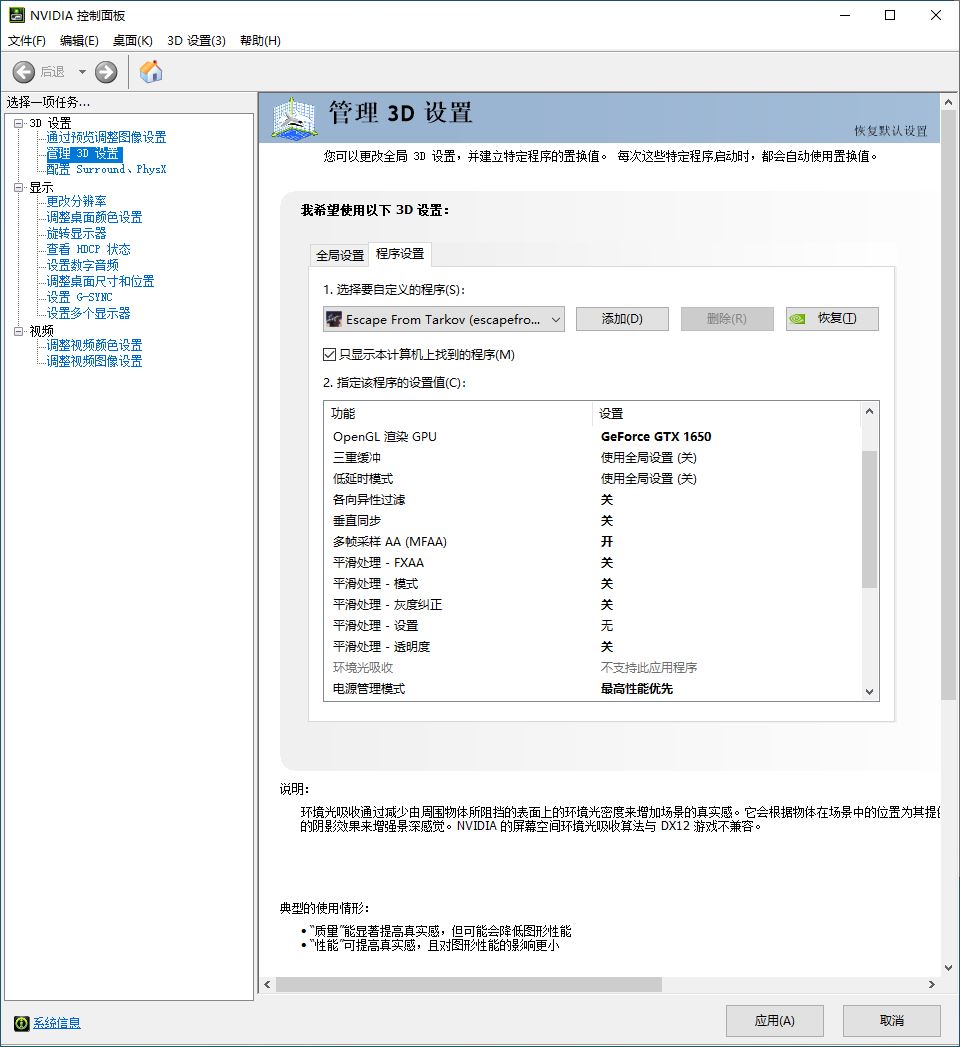Open the 编辑(E) menu
This screenshot has height=1047, width=960.
pyautogui.click(x=79, y=40)
